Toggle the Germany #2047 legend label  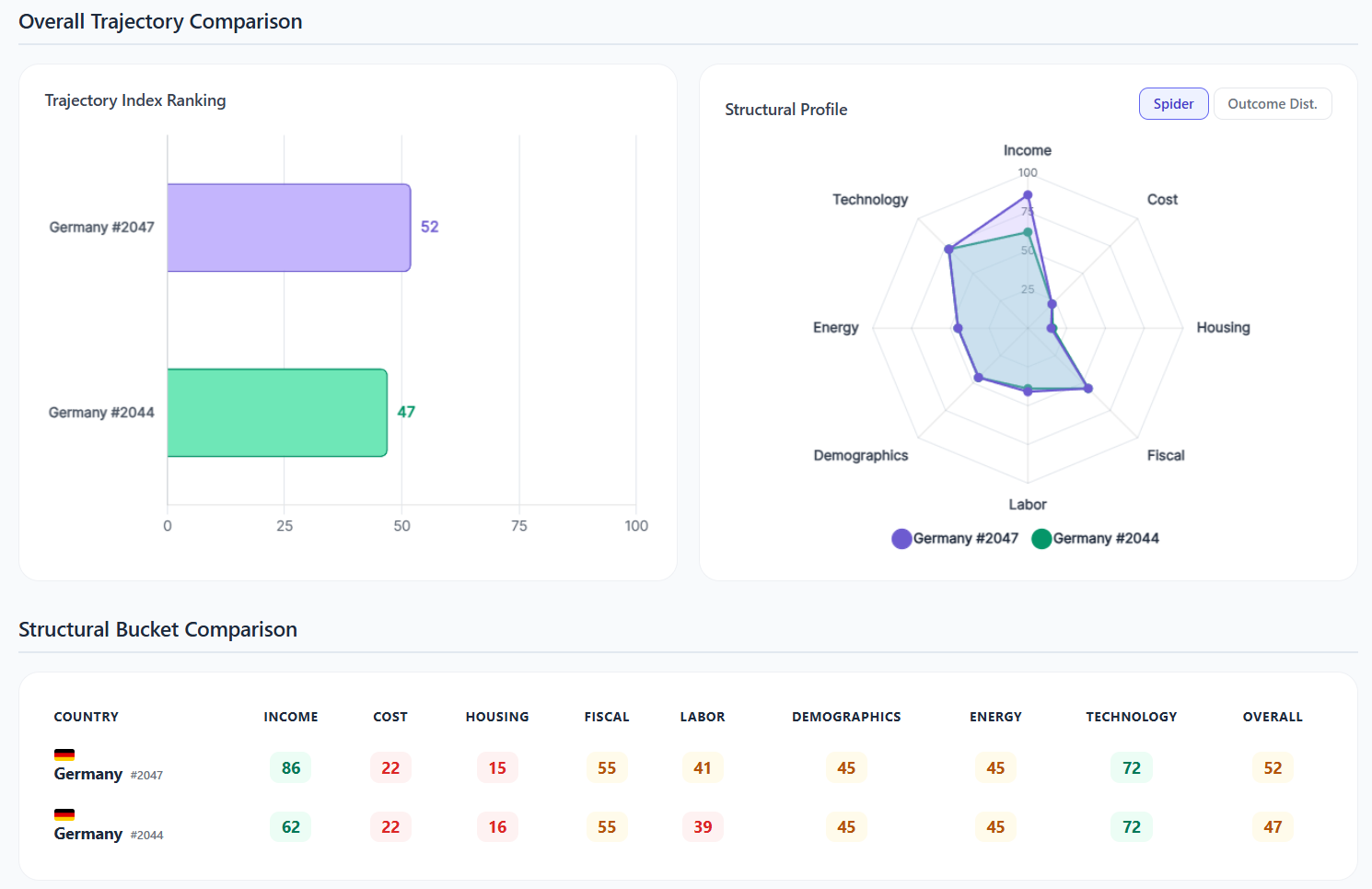pyautogui.click(x=965, y=539)
